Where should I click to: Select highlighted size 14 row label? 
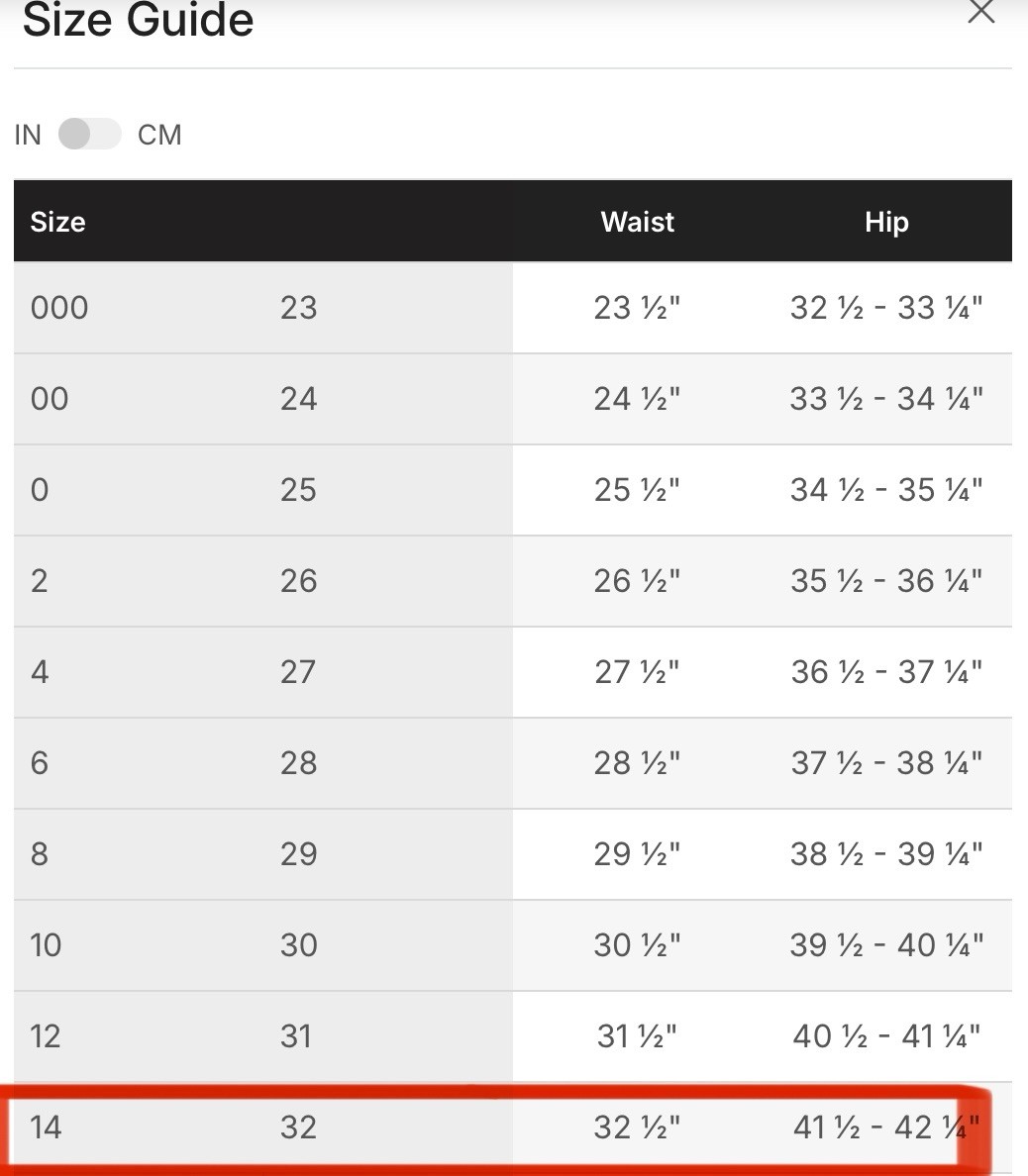point(46,1127)
